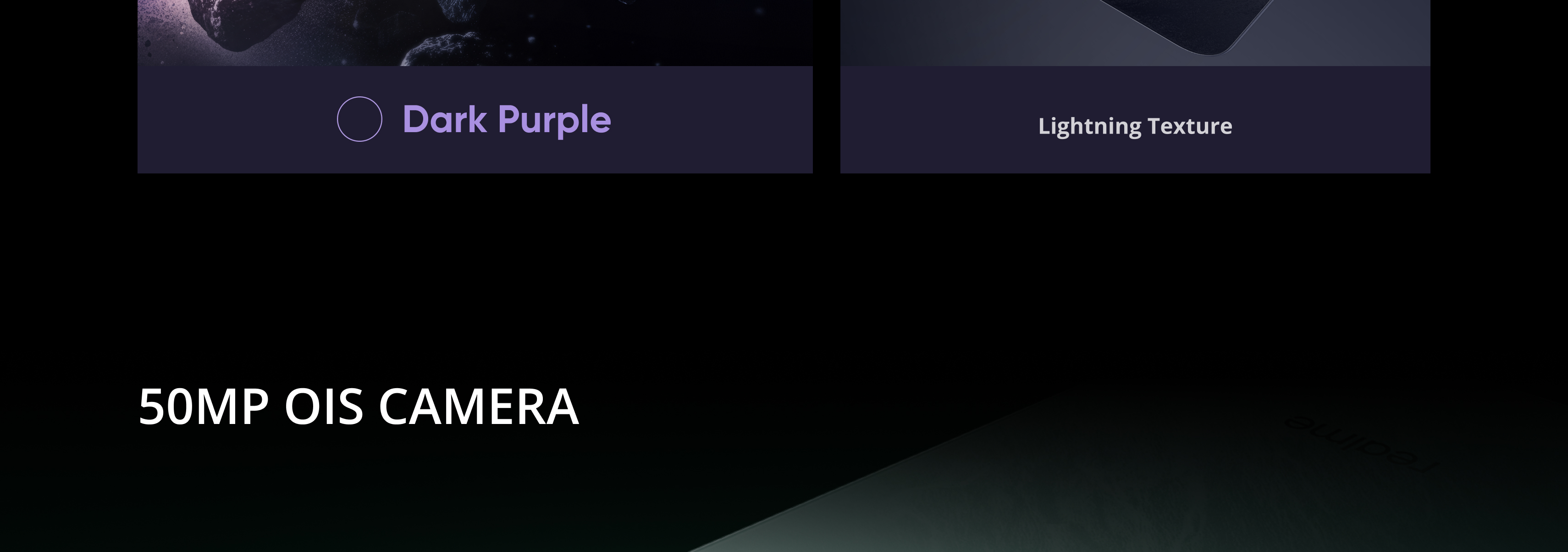Viewport: 1568px width, 552px height.
Task: Open the purple asteroid image above Dark Purple
Action: (x=475, y=33)
